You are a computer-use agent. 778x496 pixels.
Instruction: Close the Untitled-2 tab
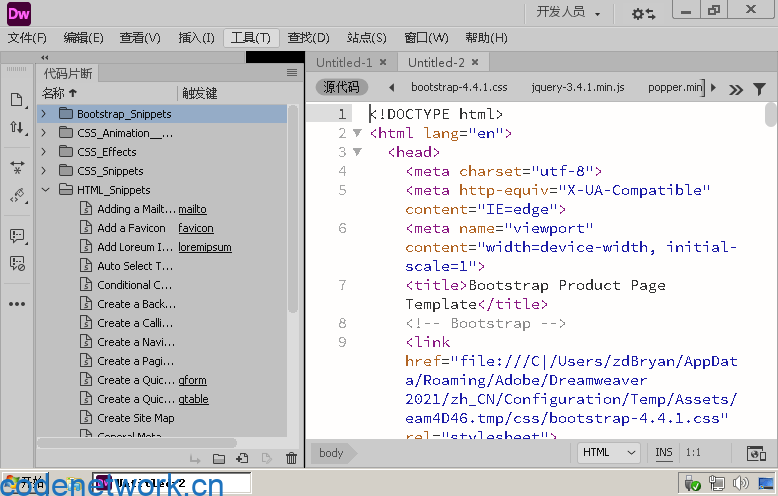coord(475,62)
